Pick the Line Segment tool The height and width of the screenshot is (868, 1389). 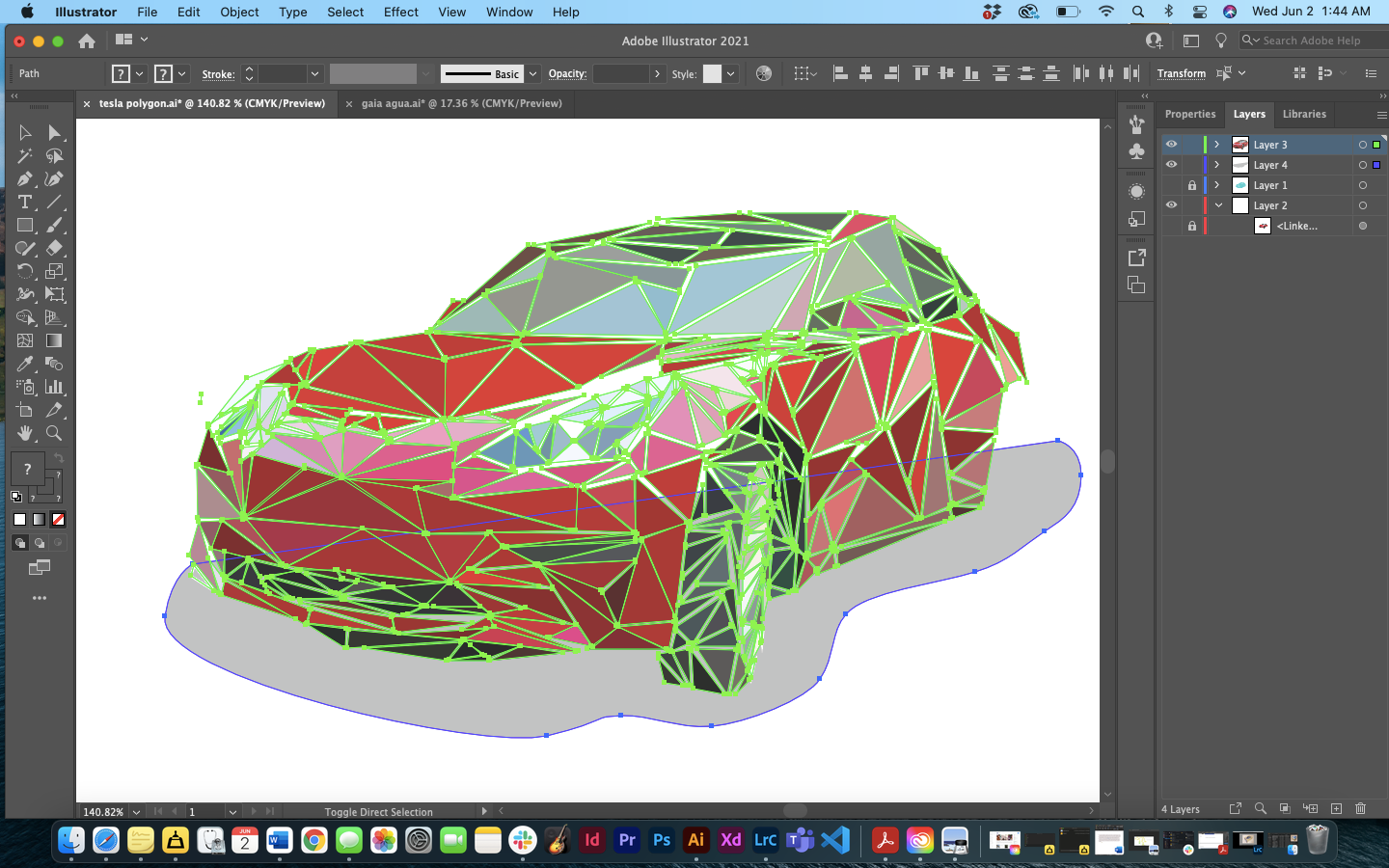[54, 202]
